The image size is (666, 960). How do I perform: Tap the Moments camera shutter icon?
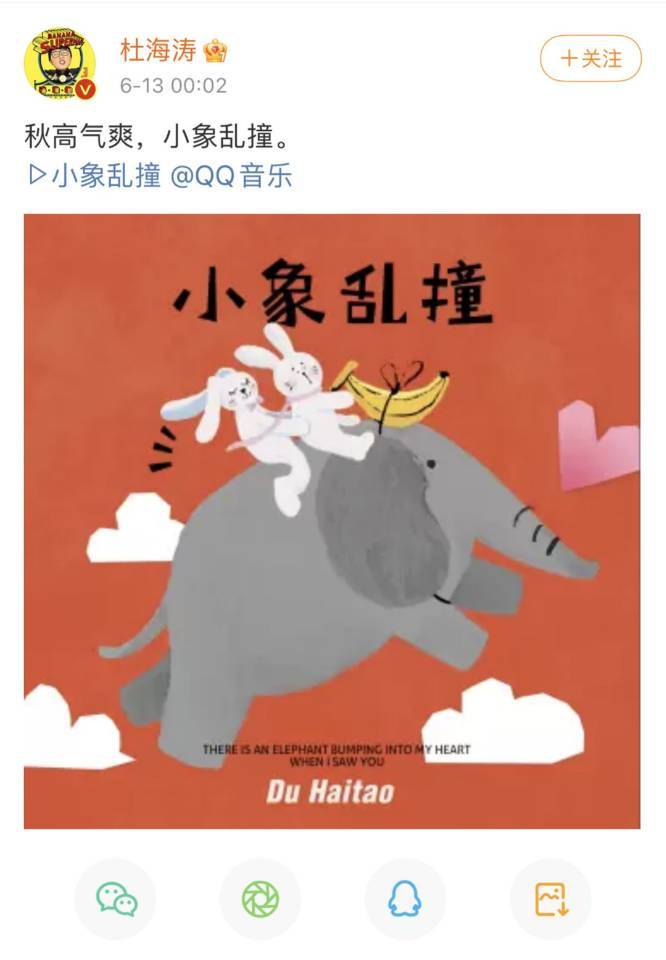(x=261, y=899)
